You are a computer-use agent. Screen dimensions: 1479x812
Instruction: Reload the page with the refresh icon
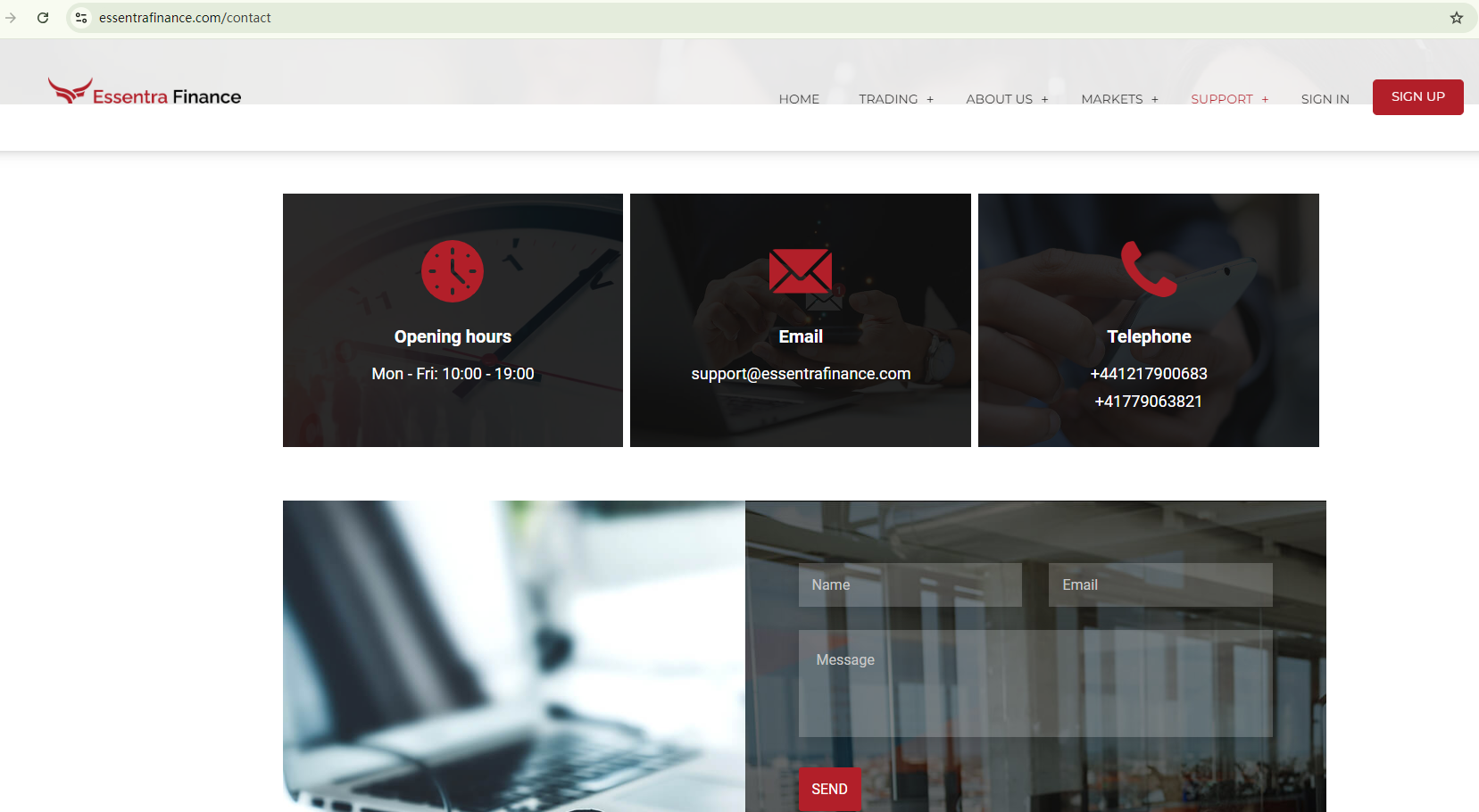pos(43,18)
